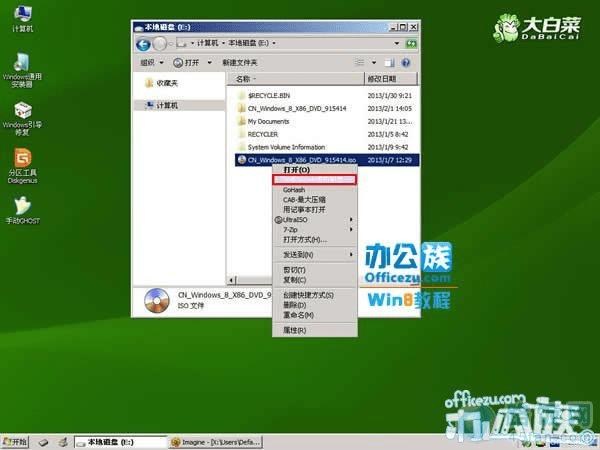
Task: Sort by the 名称 column header
Action: point(295,79)
